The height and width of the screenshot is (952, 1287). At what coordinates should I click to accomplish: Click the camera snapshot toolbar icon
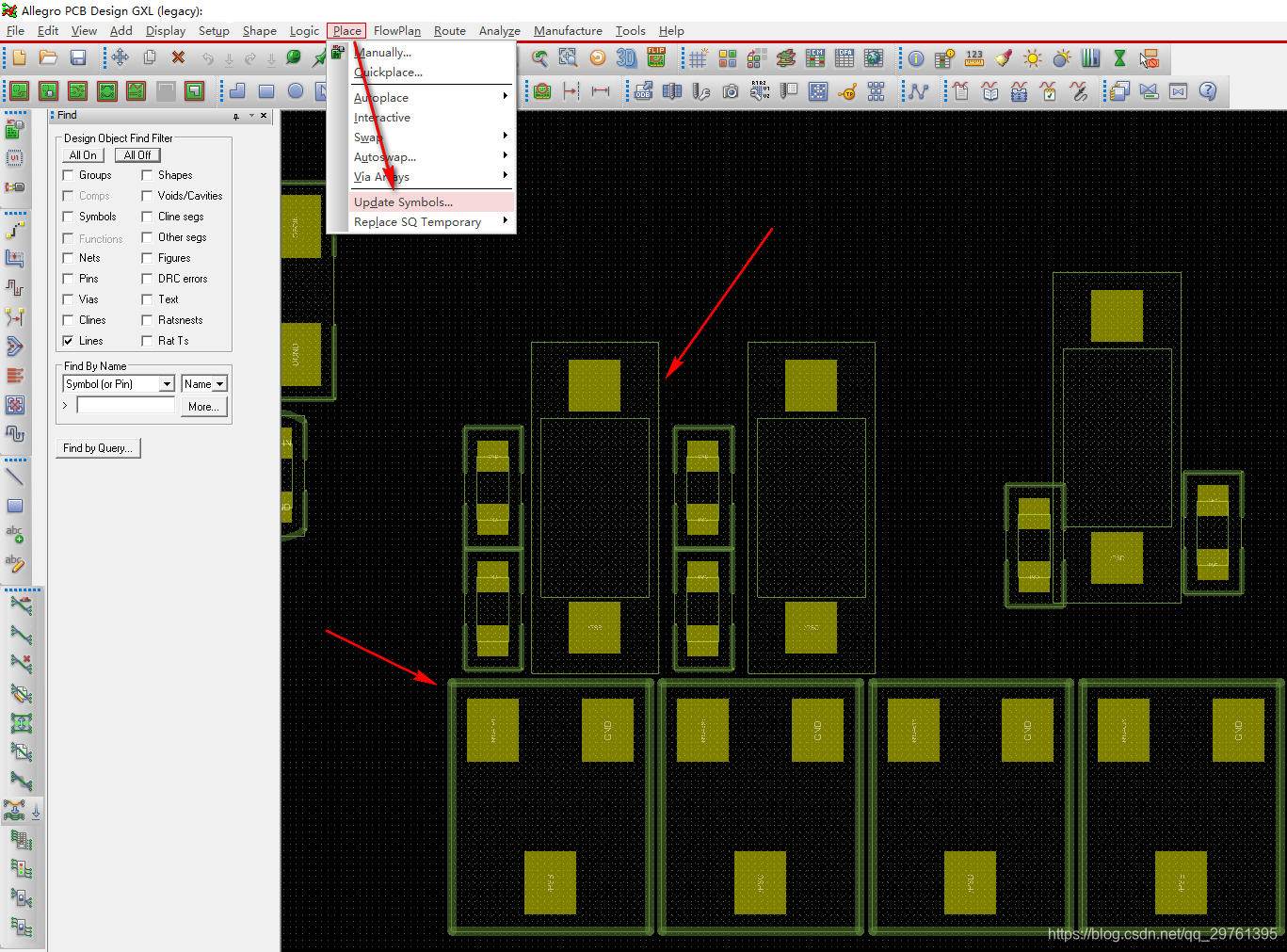click(x=731, y=91)
